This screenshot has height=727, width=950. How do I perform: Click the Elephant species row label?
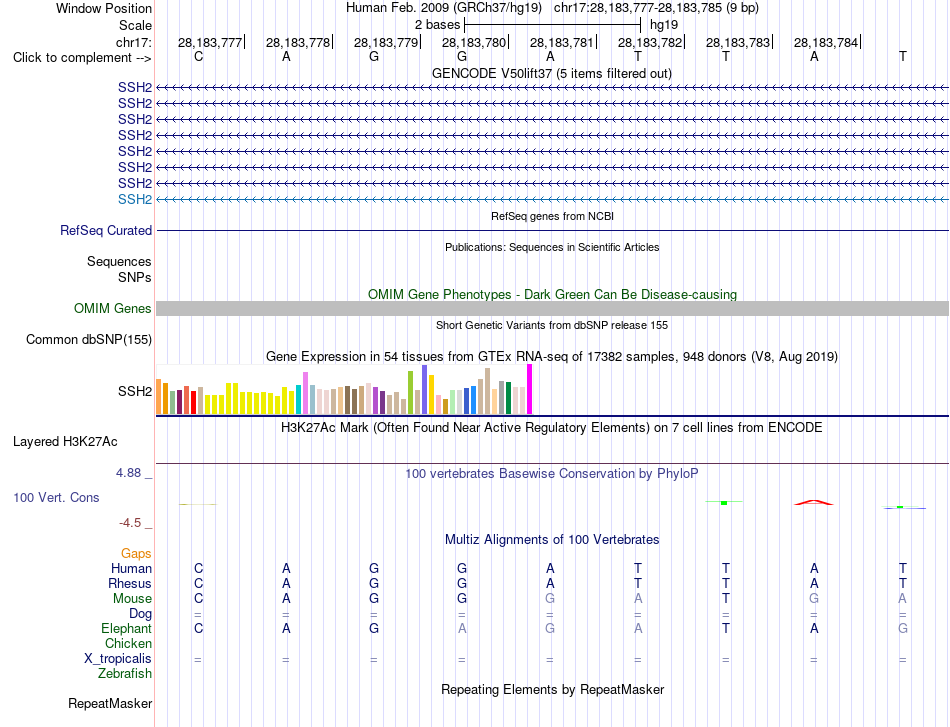pos(126,628)
